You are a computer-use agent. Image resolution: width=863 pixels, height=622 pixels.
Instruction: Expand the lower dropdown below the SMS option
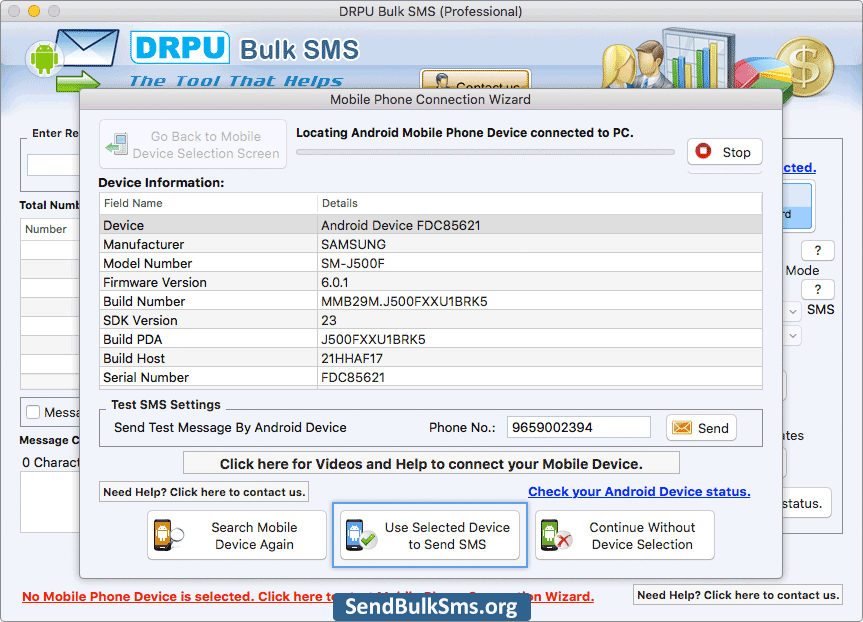794,336
